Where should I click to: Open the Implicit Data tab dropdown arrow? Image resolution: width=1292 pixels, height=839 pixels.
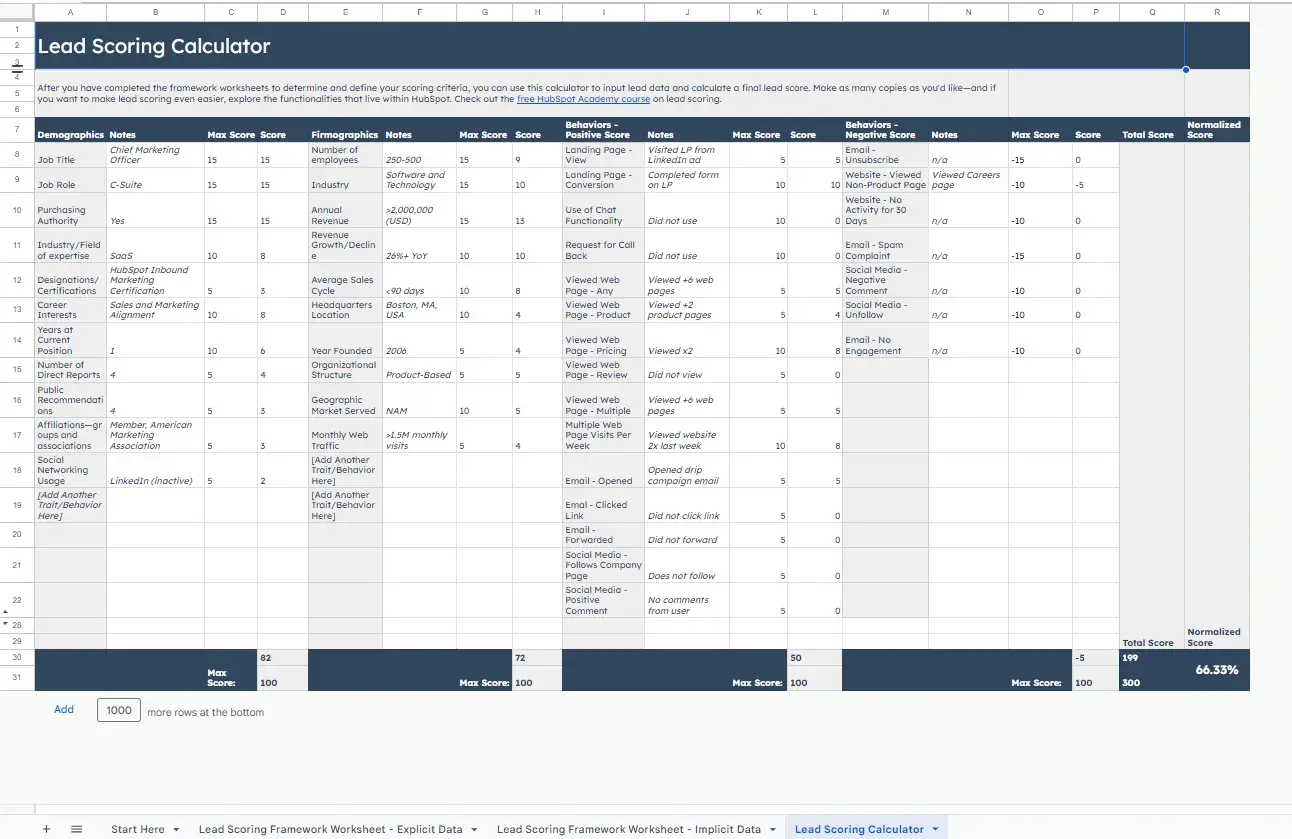click(772, 830)
